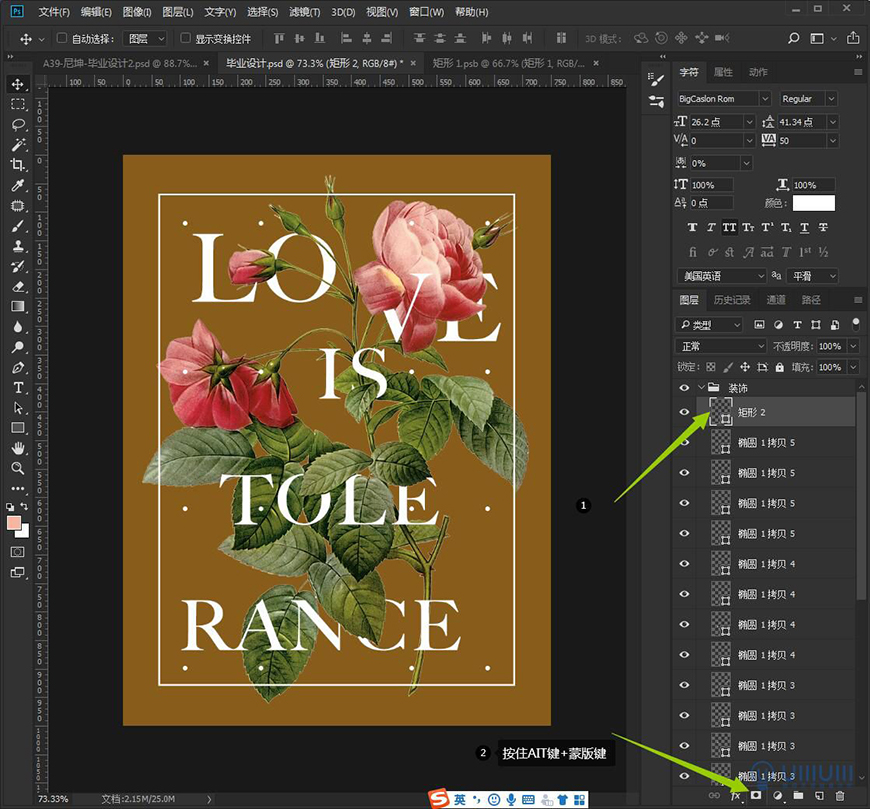The width and height of the screenshot is (870, 809).
Task: Toggle visibility of 装饰 group
Action: (684, 387)
